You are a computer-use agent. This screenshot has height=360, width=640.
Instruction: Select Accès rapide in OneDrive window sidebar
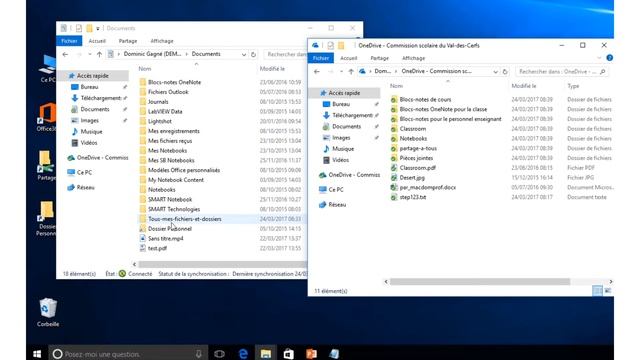[344, 93]
